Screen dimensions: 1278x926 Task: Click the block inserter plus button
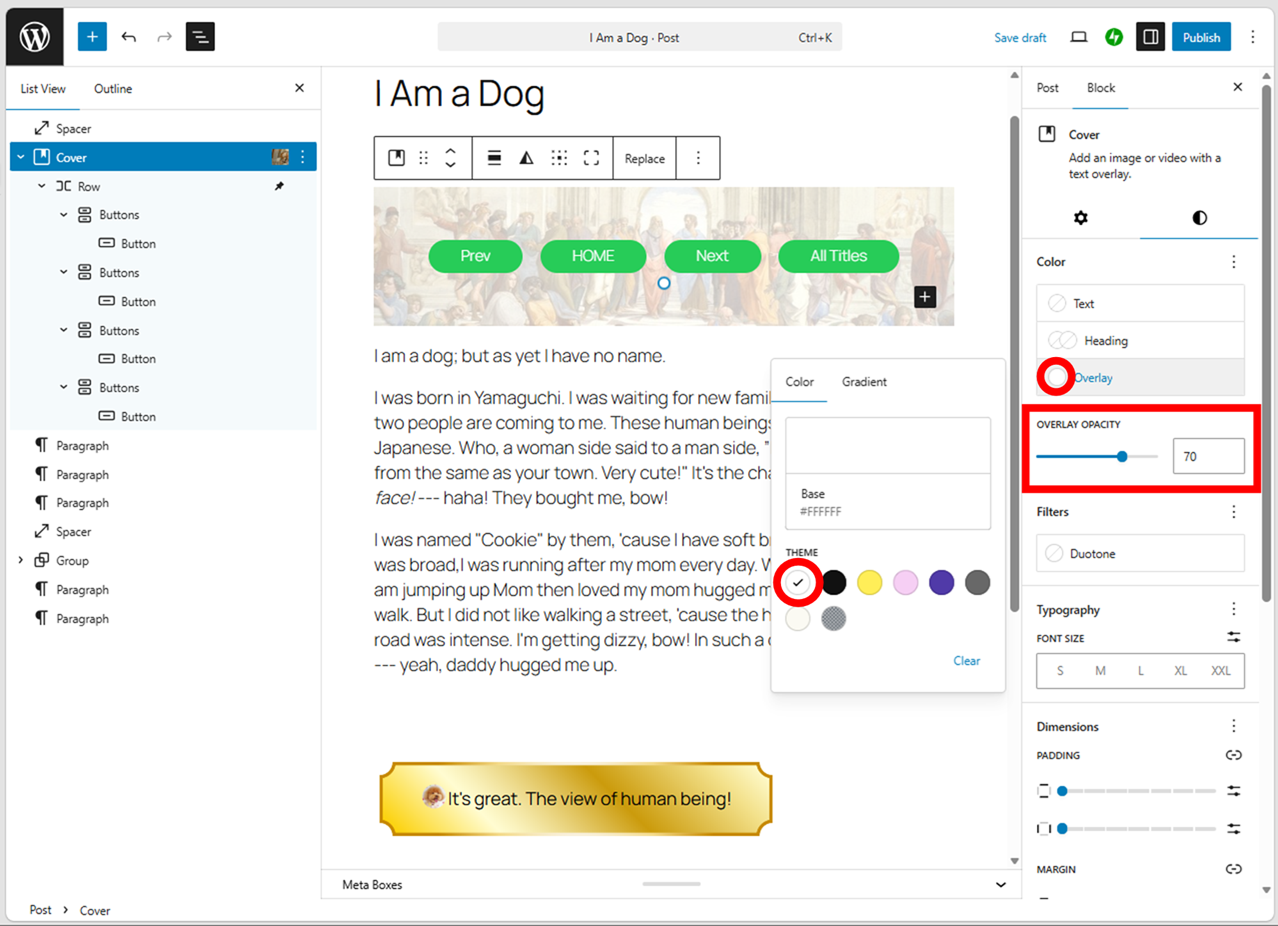click(92, 37)
